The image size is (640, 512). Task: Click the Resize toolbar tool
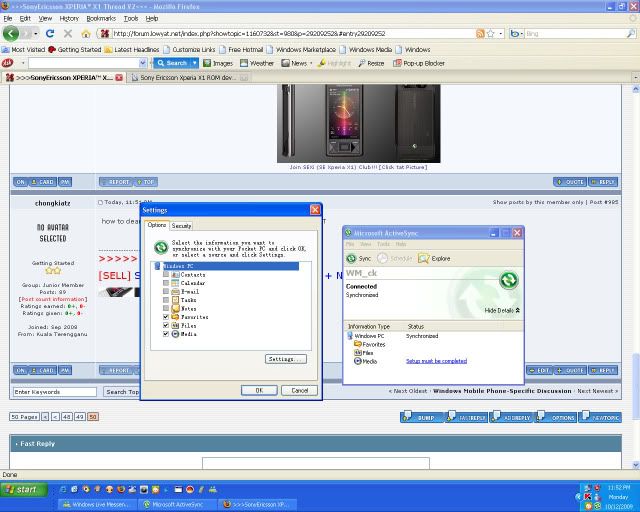tap(371, 63)
